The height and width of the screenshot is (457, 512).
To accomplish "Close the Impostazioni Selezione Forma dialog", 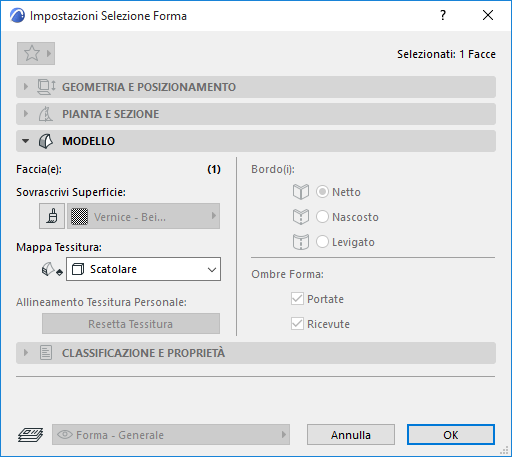I will pos(488,15).
